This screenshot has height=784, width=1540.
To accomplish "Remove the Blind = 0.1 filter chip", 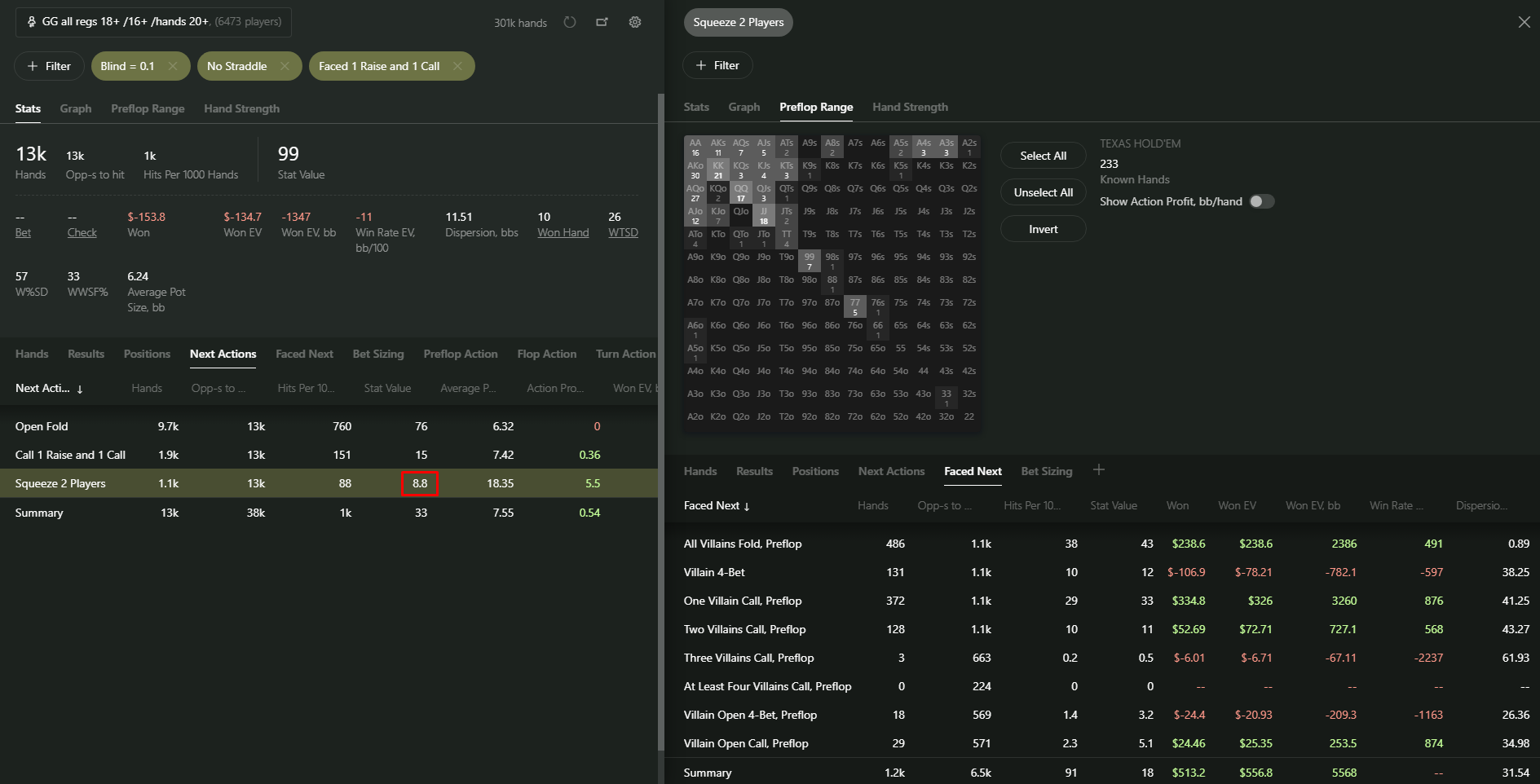I will tap(173, 66).
